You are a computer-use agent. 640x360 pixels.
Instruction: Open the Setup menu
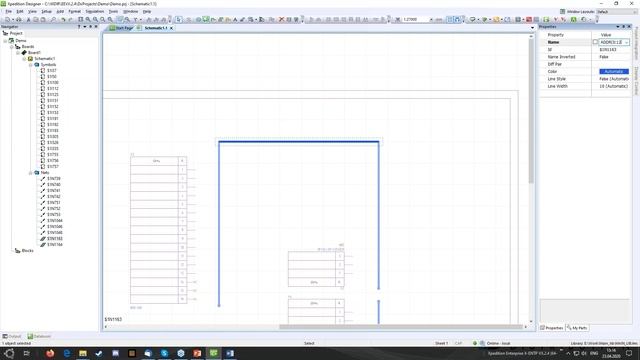click(46, 11)
